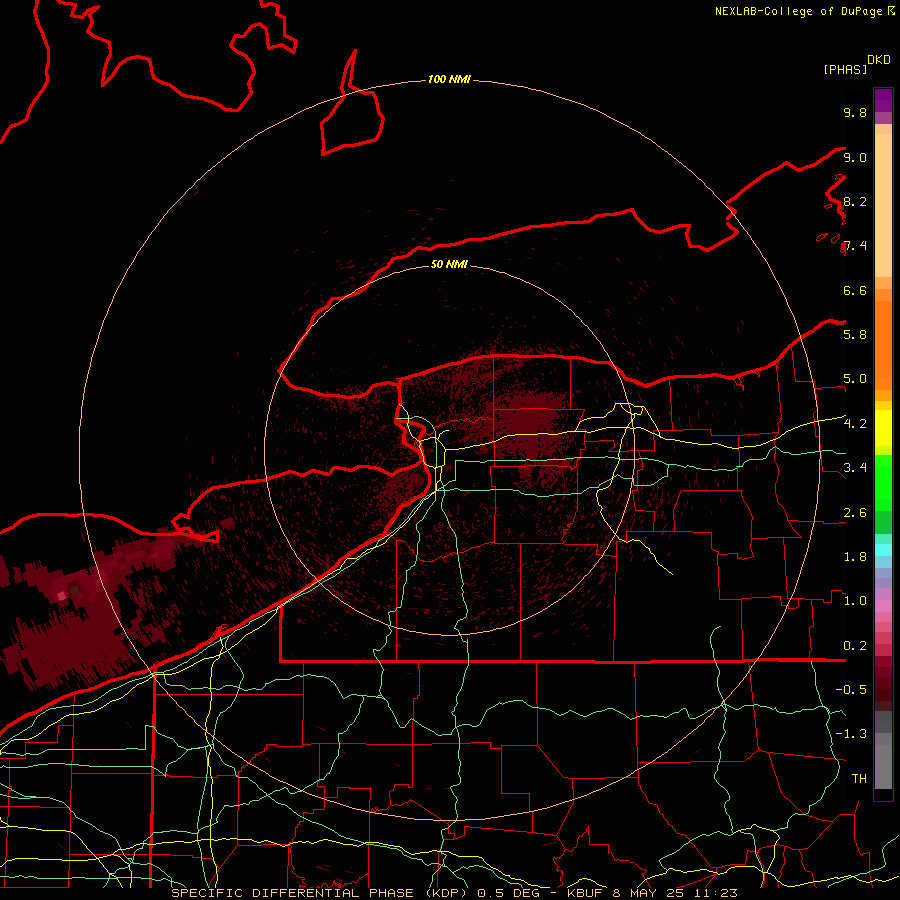Click the 1.8 value on color scale
Viewport: 900px width, 900px height.
855,556
